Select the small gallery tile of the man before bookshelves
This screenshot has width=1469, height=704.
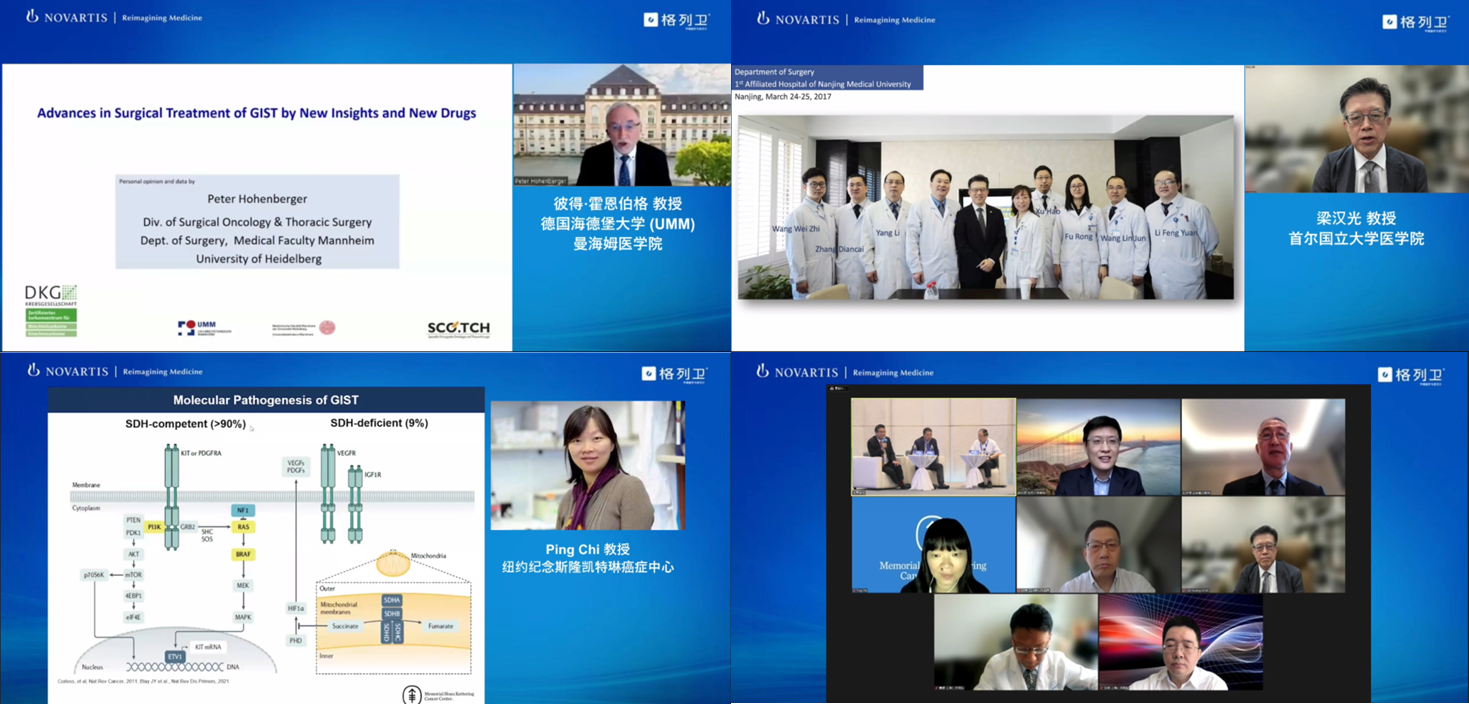tap(1263, 545)
